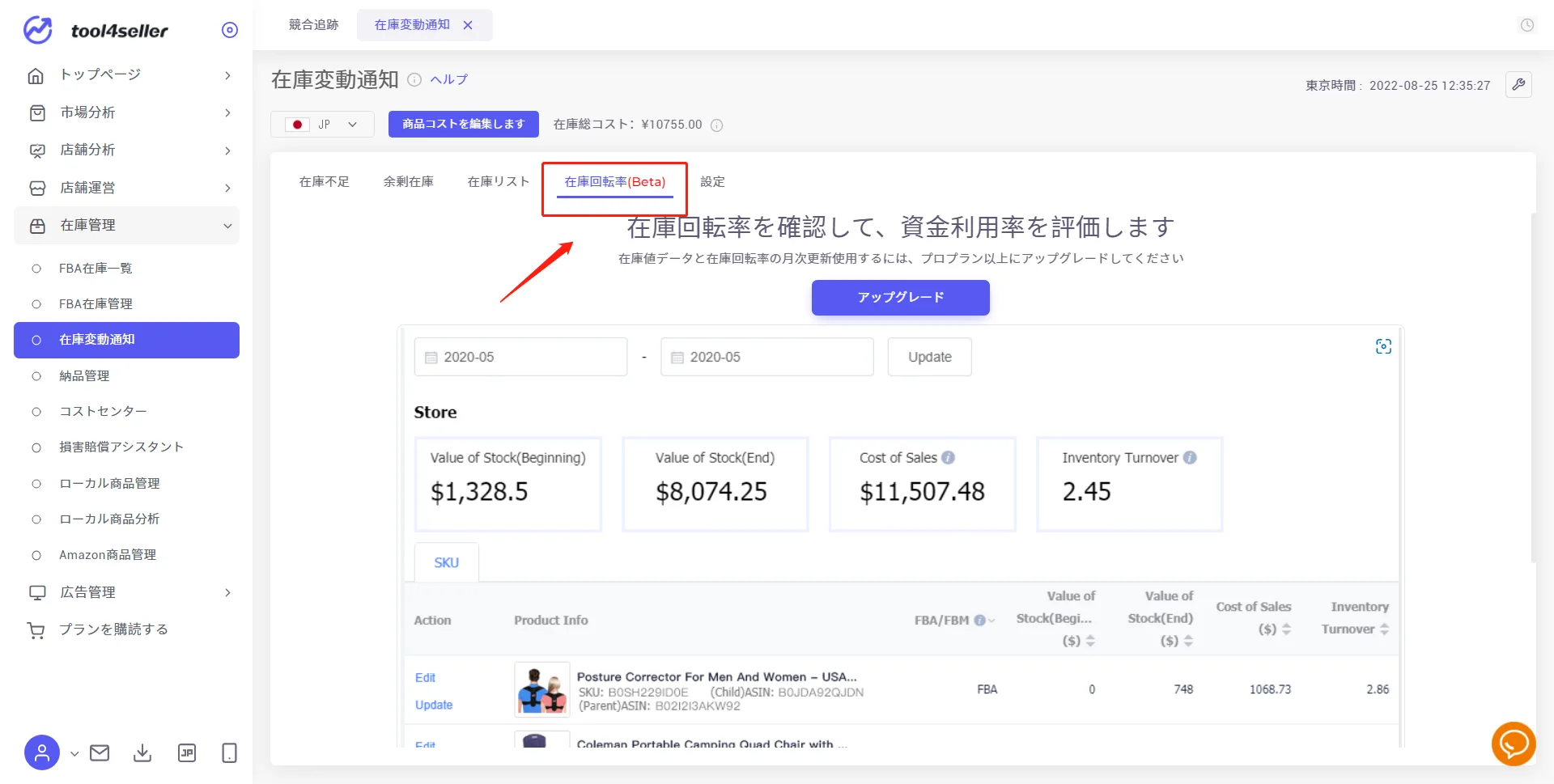Switch to the 余剰在庫 tab
This screenshot has width=1554, height=784.
point(409,182)
